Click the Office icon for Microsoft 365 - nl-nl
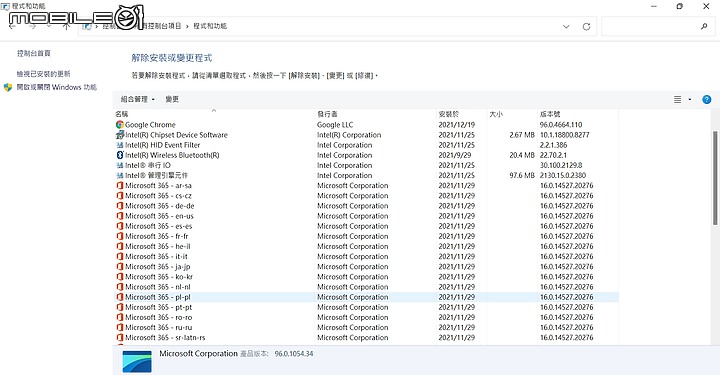Screen dimensions: 720x375 pos(120,286)
